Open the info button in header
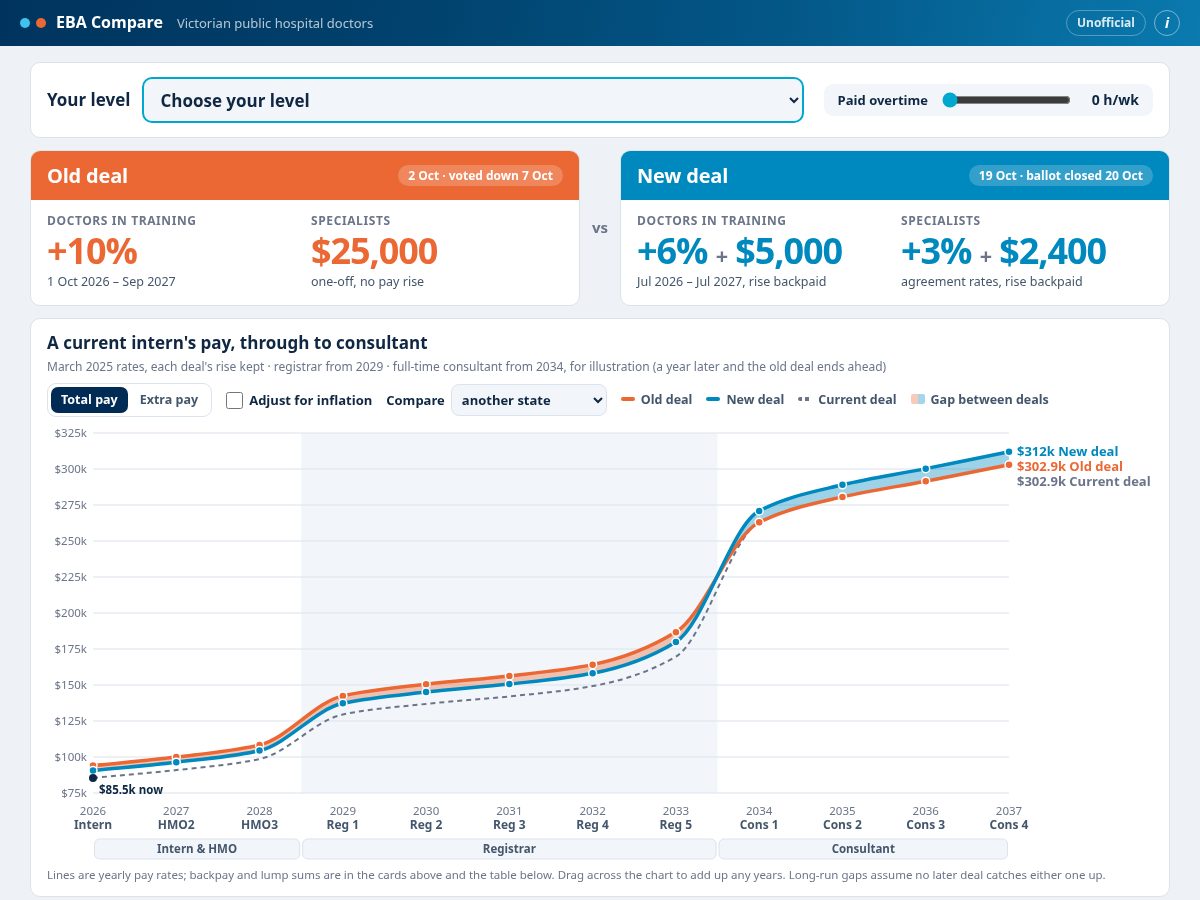Image resolution: width=1200 pixels, height=900 pixels. click(1167, 23)
